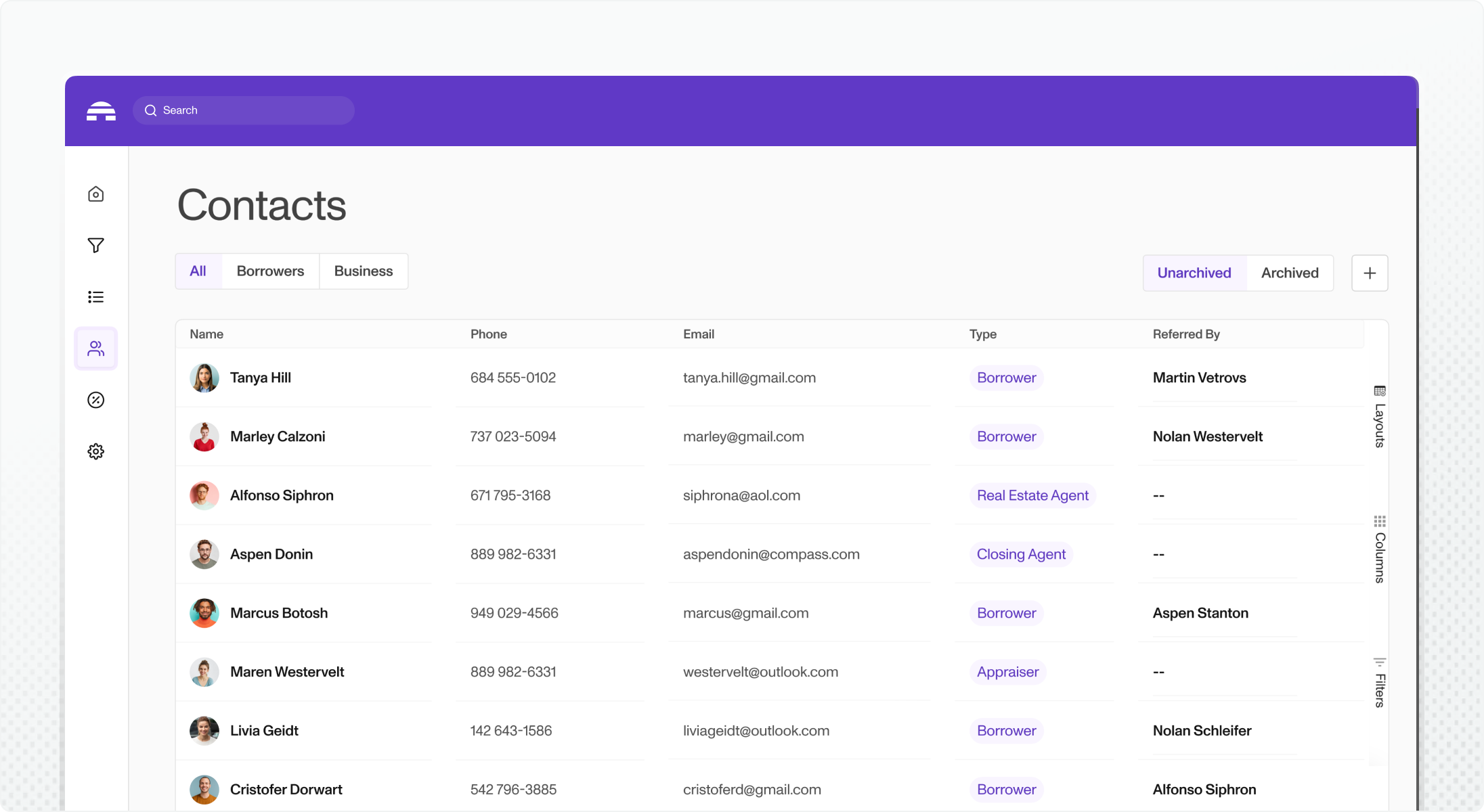Select the Borrowers tab
The height and width of the screenshot is (812, 1484).
270,271
